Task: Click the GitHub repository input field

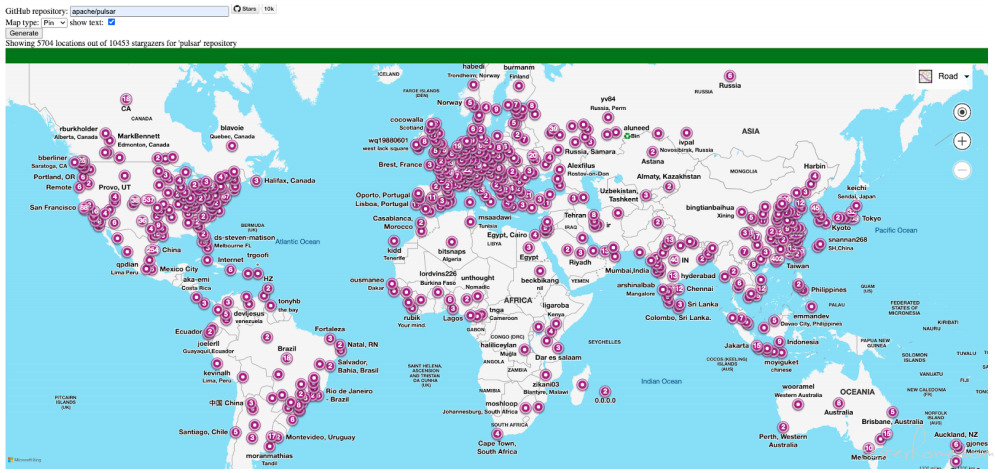Action: (x=149, y=11)
